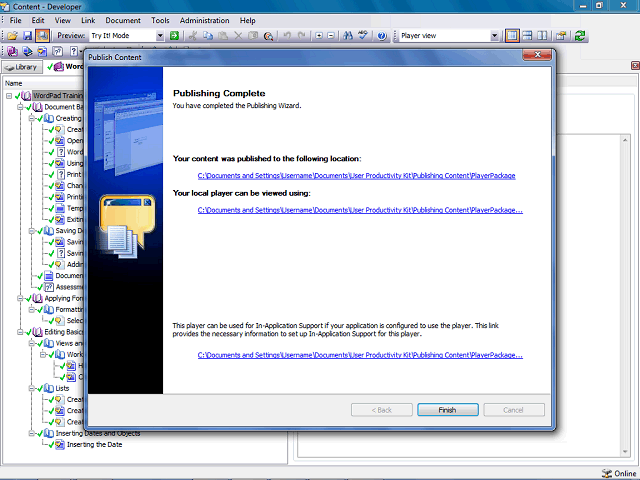Screen dimensions: 640x480
Task: Open the File menu
Action: point(16,20)
